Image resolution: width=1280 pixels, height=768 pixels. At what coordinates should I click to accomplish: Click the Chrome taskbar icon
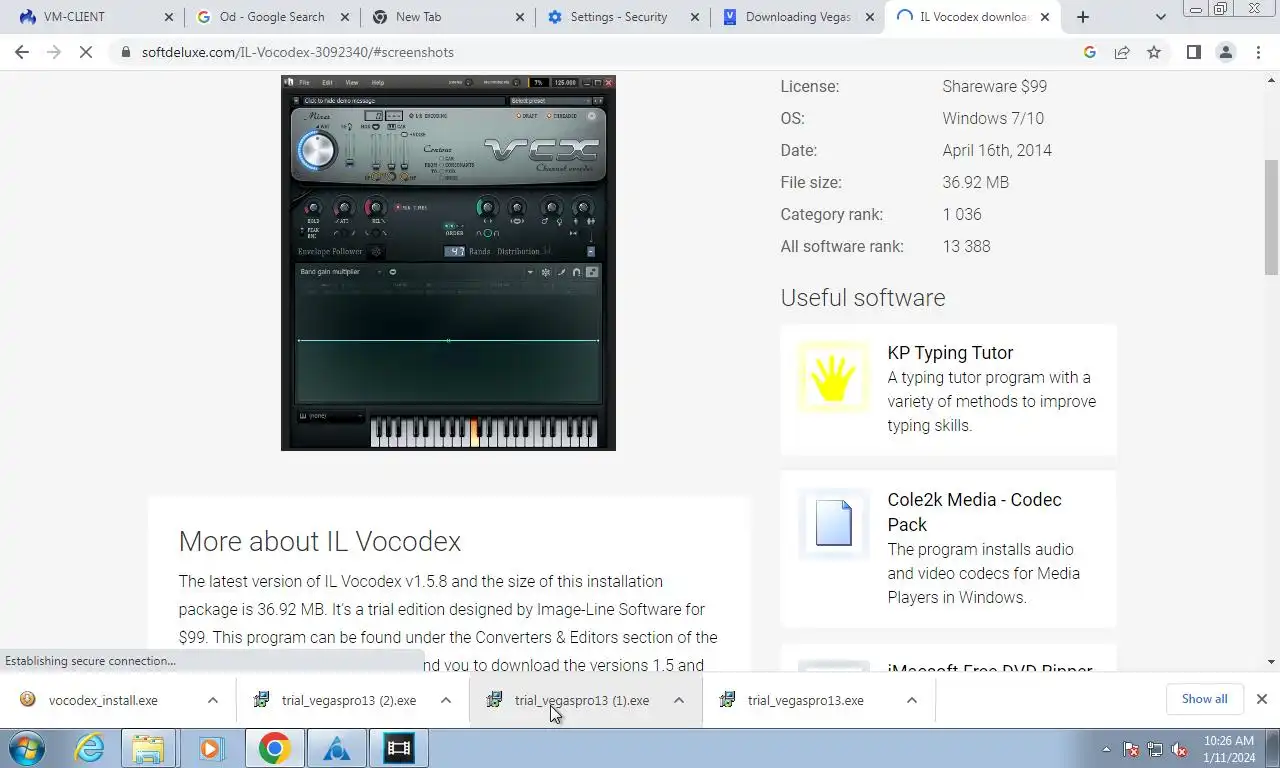274,748
